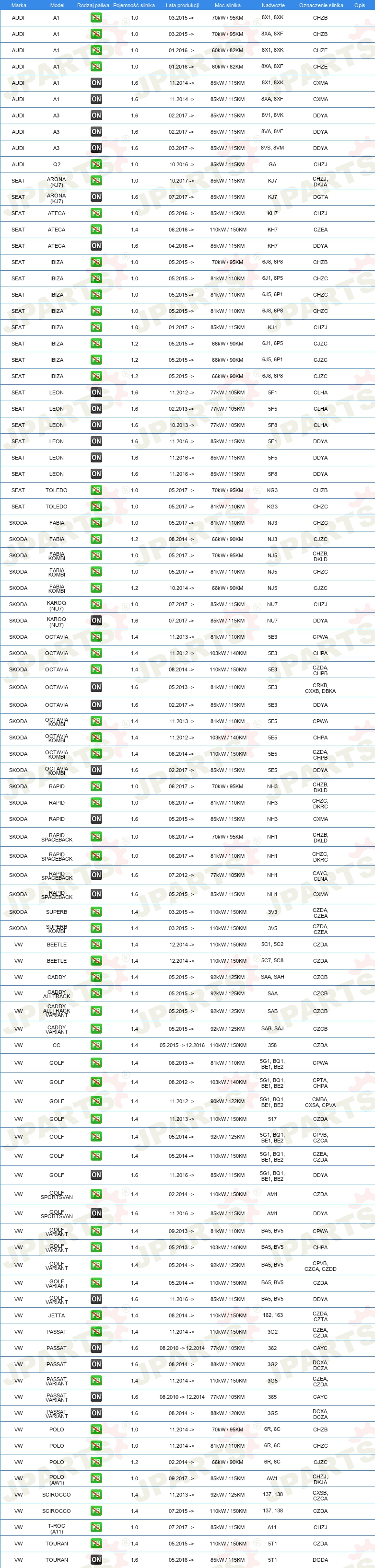Select the body code 'GA' cell
Screen dimensions: 375x1568
[272, 164]
